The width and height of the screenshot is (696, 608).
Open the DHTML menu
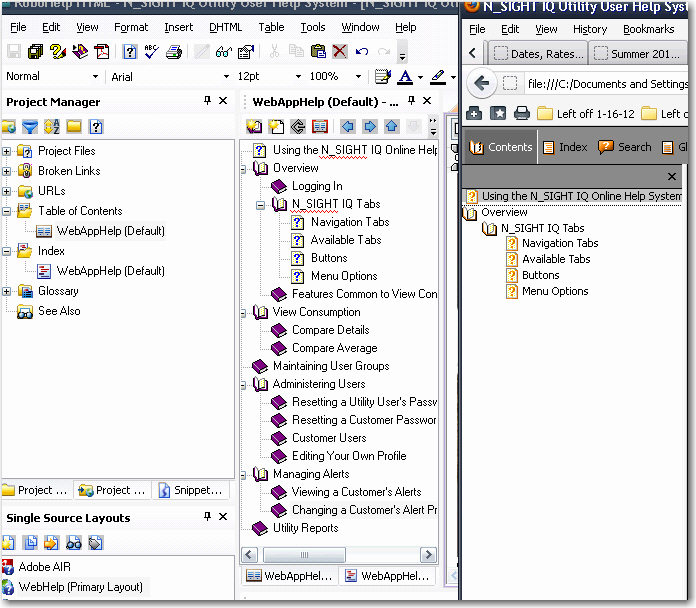pos(225,28)
